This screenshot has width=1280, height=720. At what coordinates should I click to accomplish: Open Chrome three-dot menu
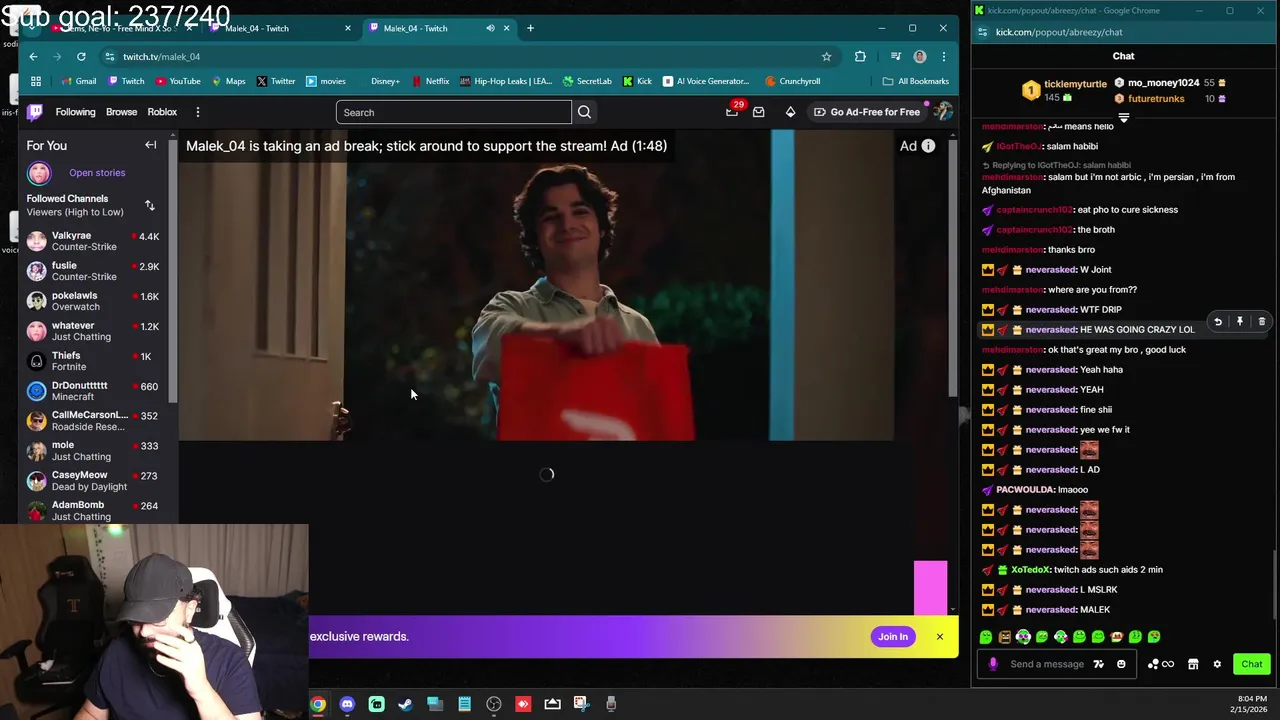[943, 57]
